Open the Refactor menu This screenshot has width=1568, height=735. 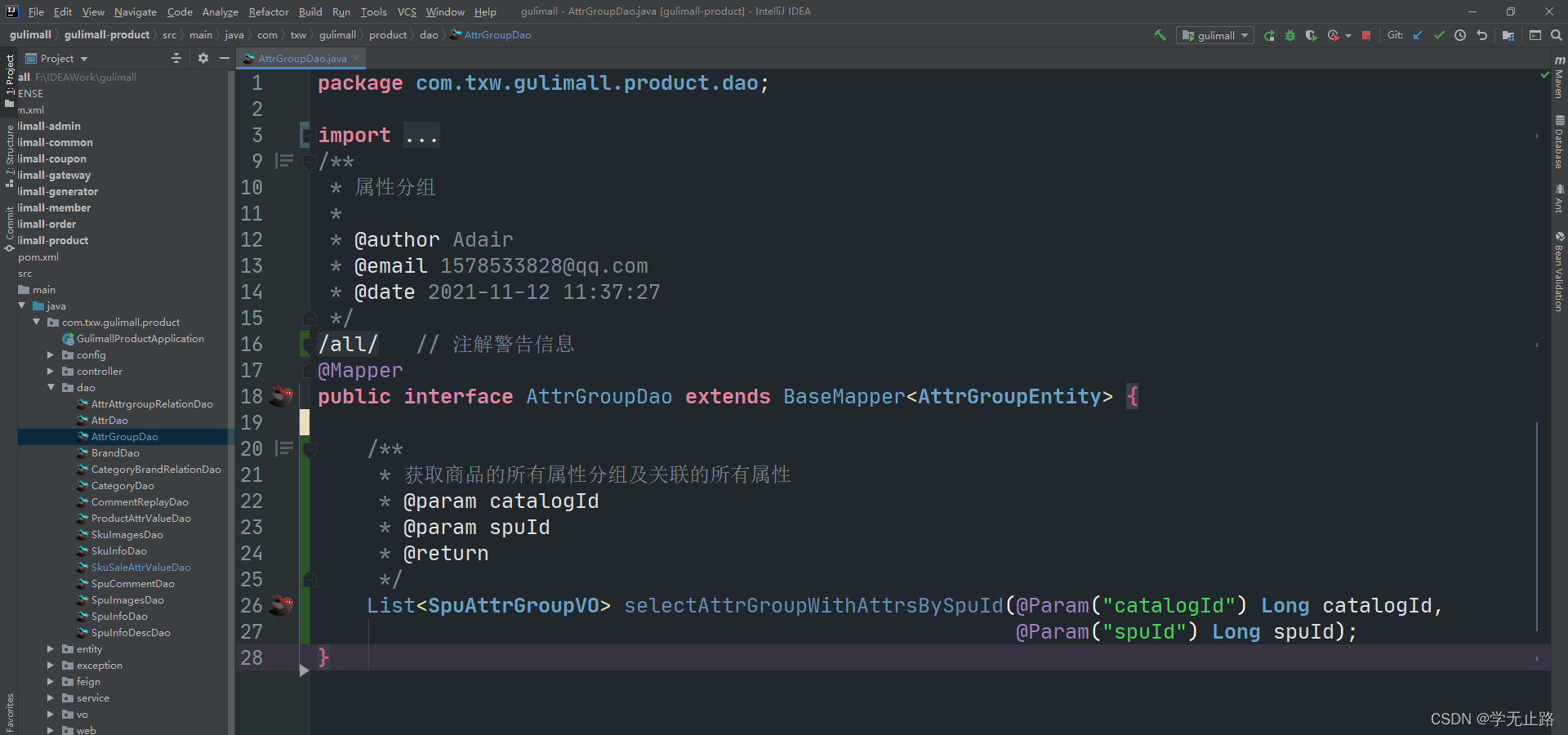(x=269, y=11)
